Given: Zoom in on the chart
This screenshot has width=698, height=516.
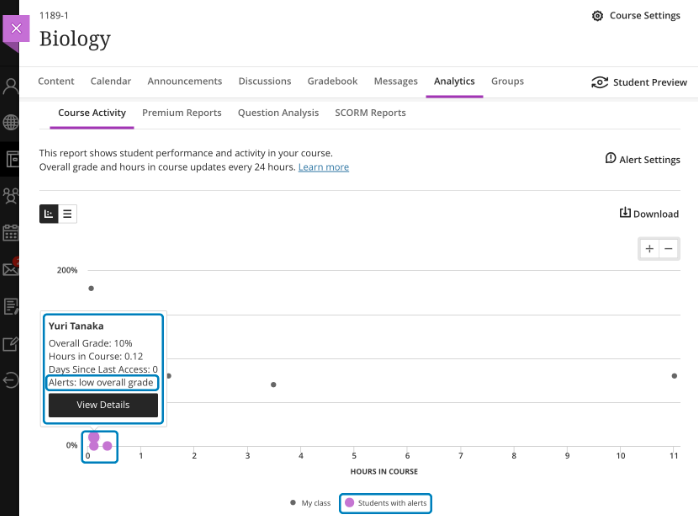Looking at the screenshot, I should click(x=649, y=249).
